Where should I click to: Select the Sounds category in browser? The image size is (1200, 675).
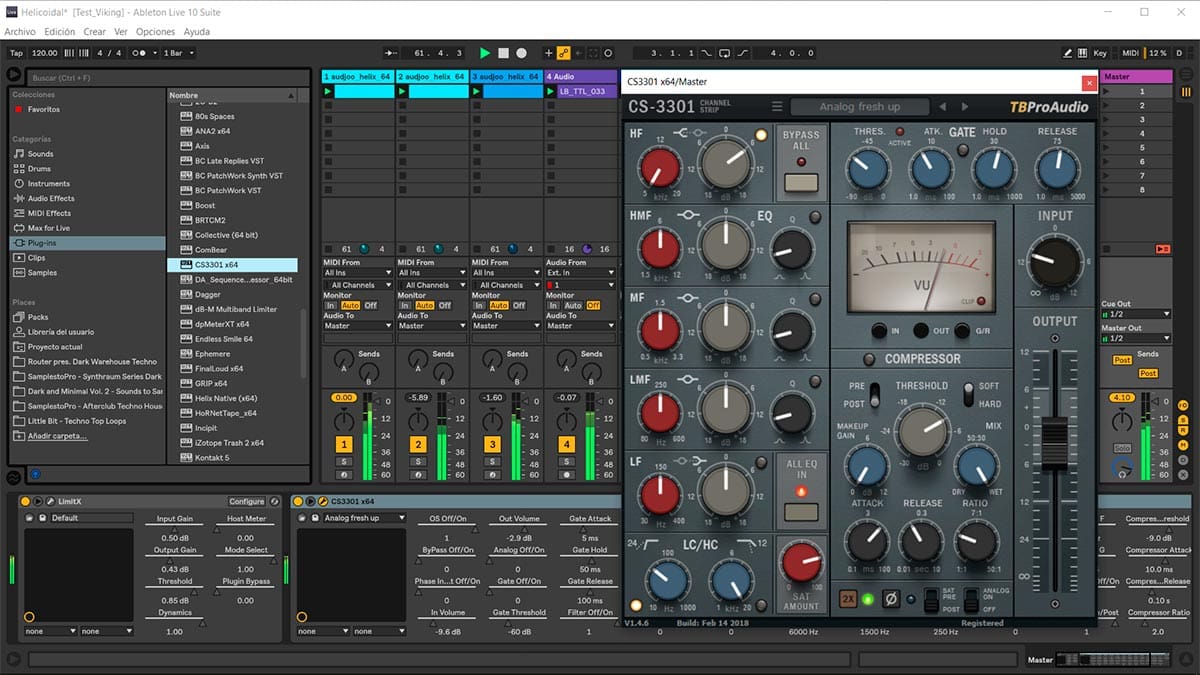click(x=40, y=154)
